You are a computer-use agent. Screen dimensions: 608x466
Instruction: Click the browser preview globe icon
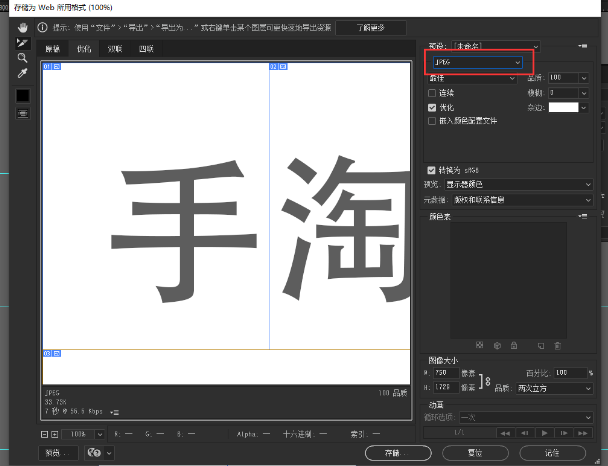pos(93,452)
